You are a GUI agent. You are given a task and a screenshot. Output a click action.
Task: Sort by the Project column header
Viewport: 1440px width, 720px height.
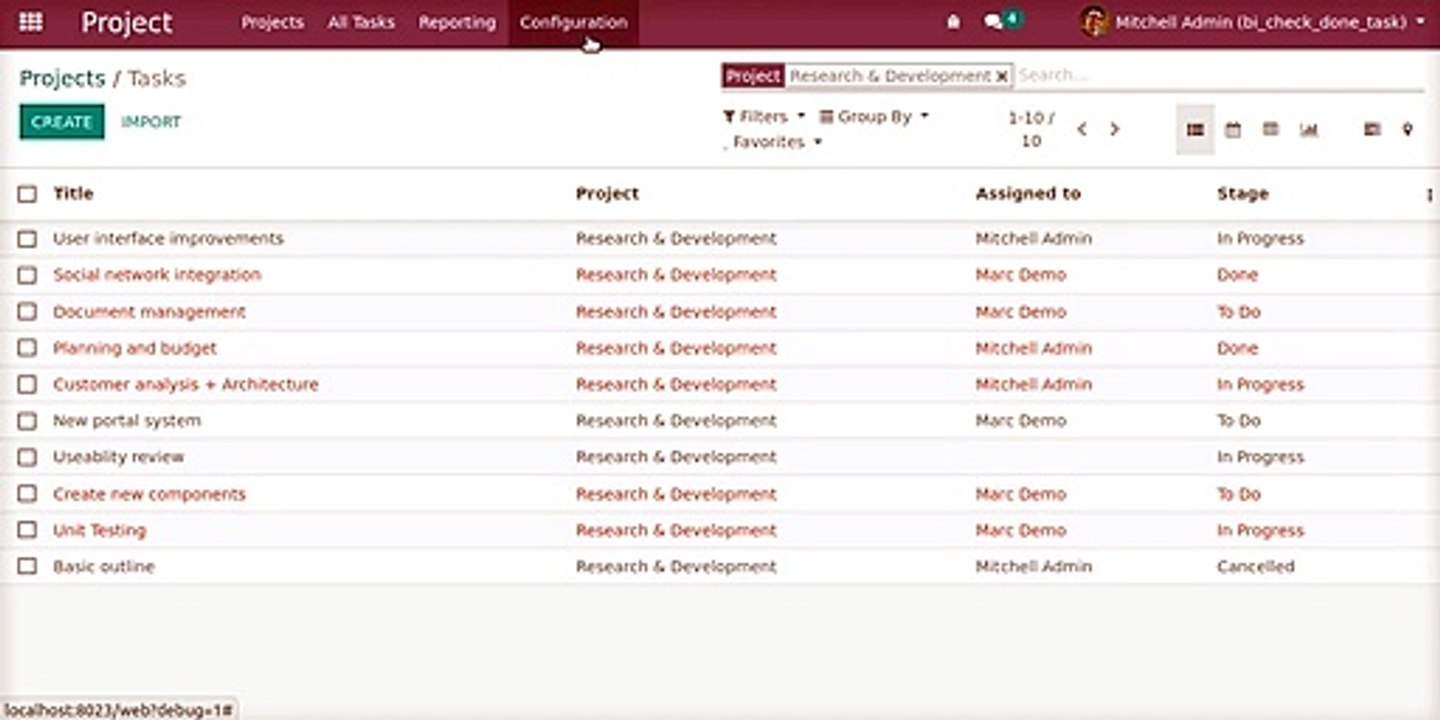click(607, 194)
